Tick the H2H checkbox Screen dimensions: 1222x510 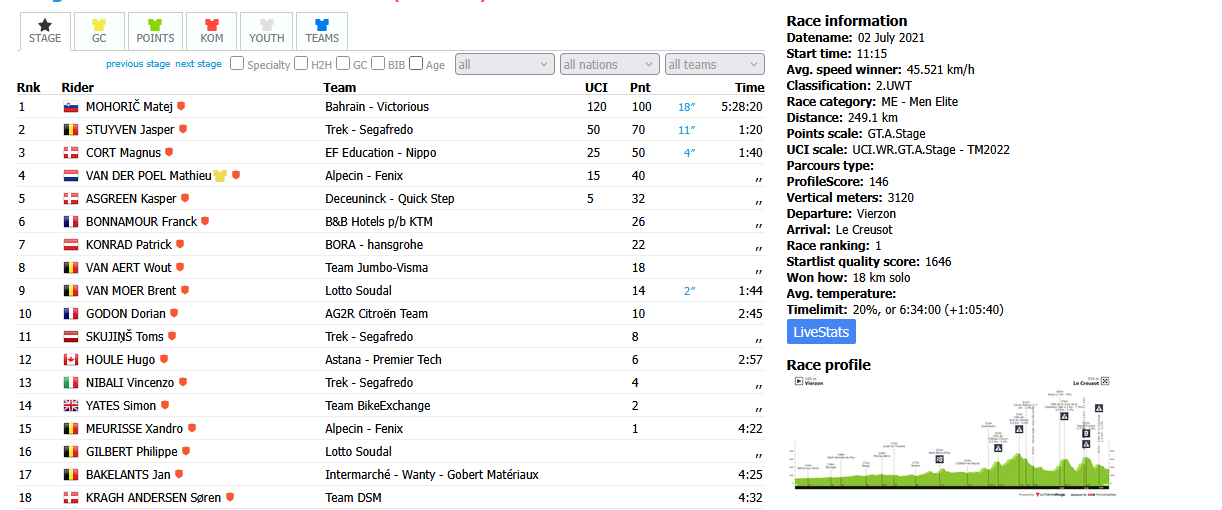tap(301, 64)
